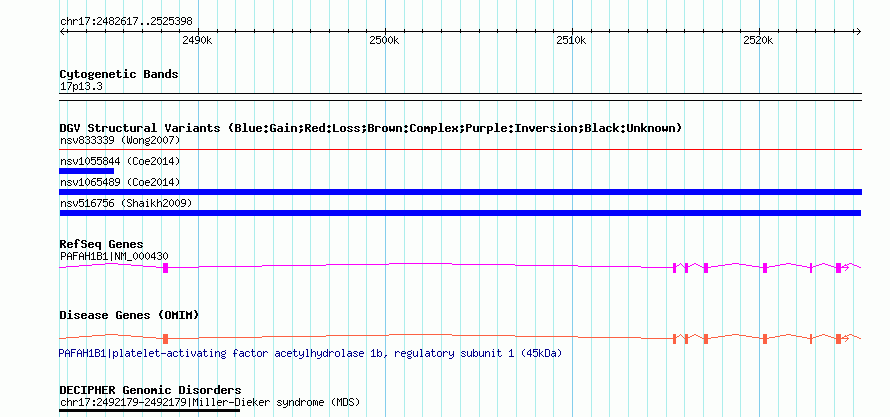Screen dimensions: 890x417
Task: Open variant nsv1065489 (Coe2014) label
Action: click(120, 182)
